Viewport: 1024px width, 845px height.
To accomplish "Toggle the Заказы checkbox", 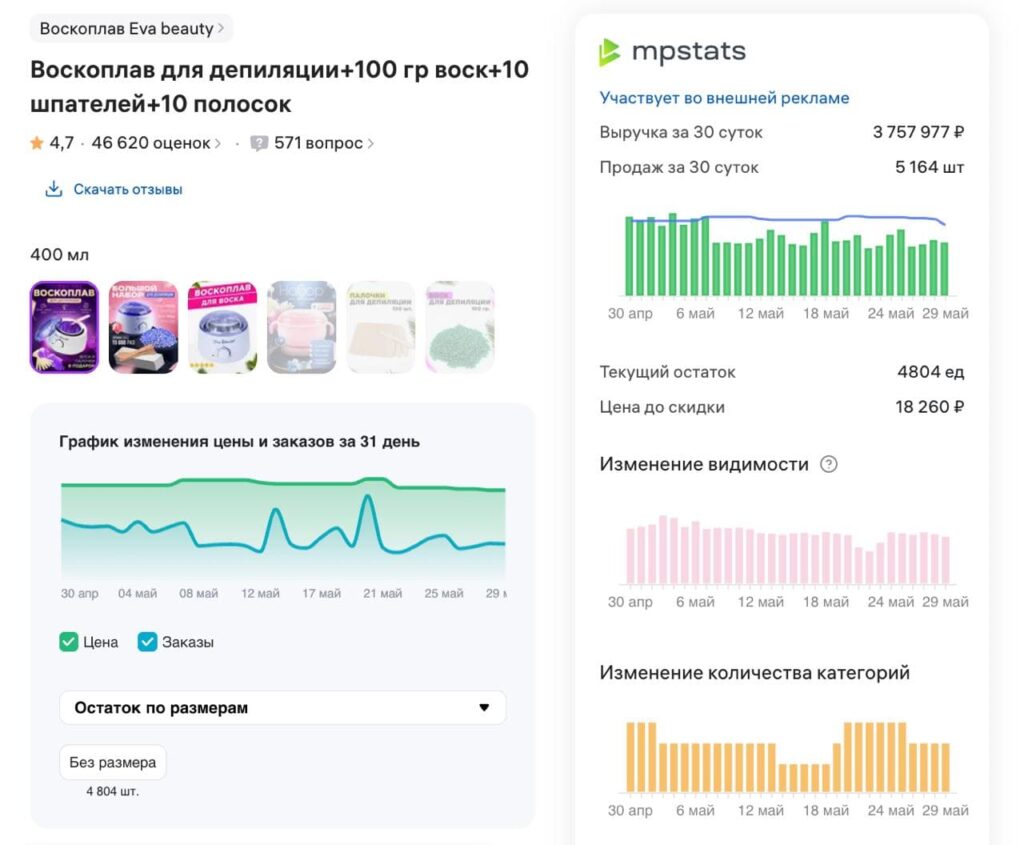I will coord(147,642).
